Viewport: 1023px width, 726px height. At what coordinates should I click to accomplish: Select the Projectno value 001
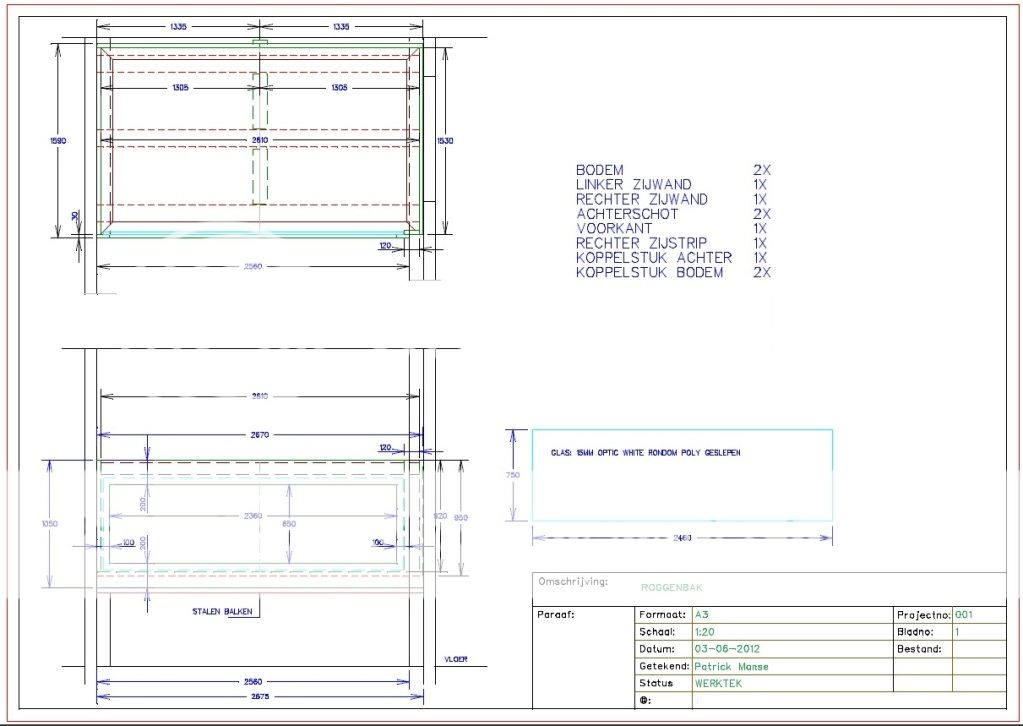point(964,615)
